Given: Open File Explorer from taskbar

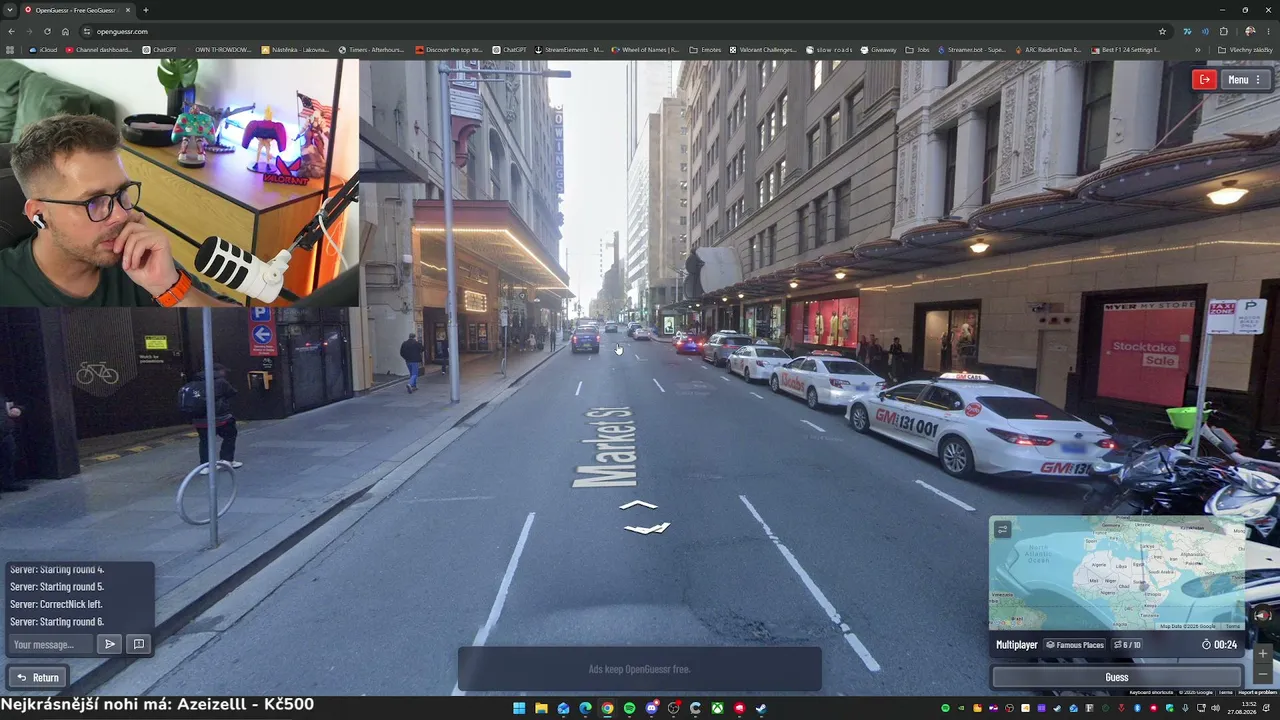Looking at the screenshot, I should point(541,708).
